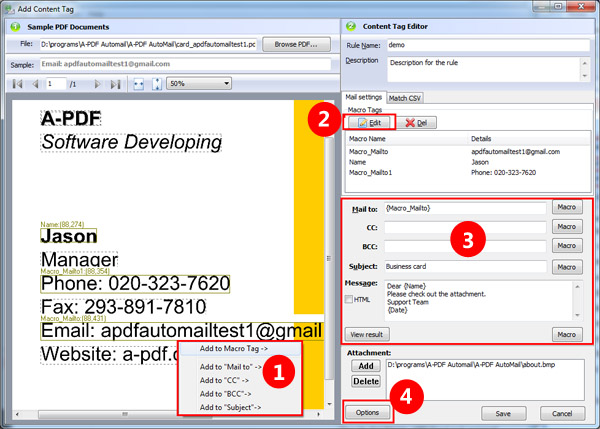600x429 pixels.
Task: Click the Macro Name column header
Action: click(x=406, y=139)
